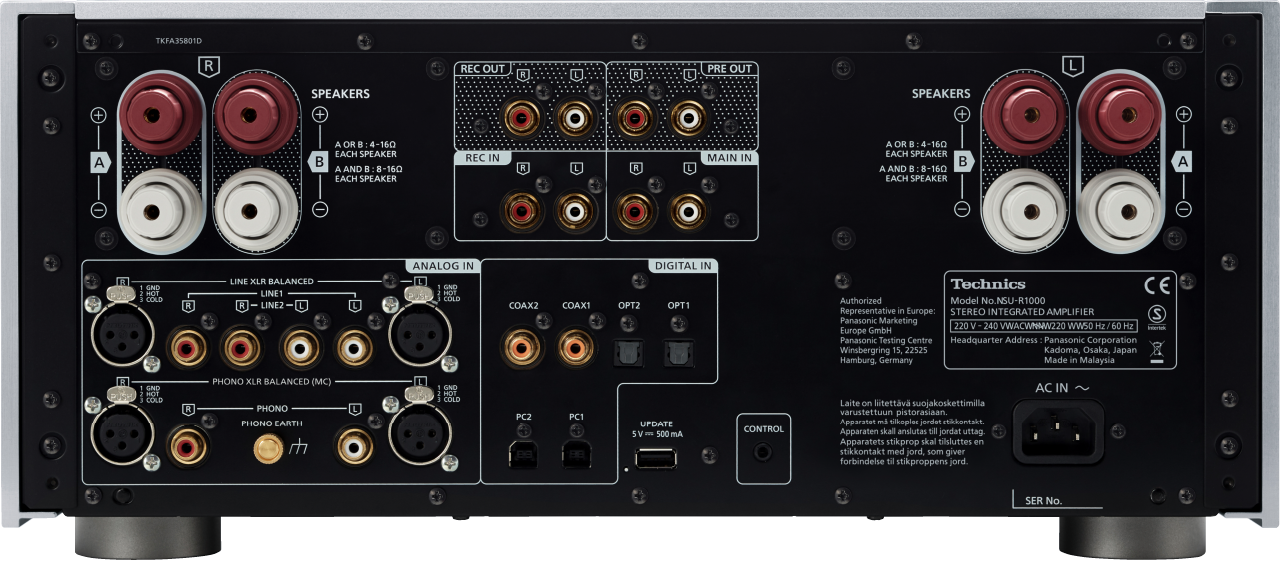This screenshot has height=563, width=1280.
Task: Click the PC2 USB-B port
Action: pos(522,455)
